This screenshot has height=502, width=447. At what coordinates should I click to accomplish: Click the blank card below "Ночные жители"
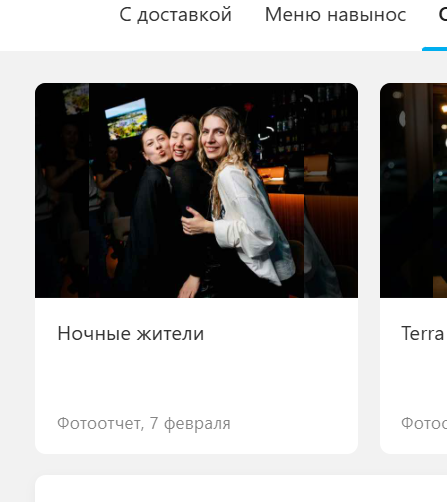click(241, 489)
